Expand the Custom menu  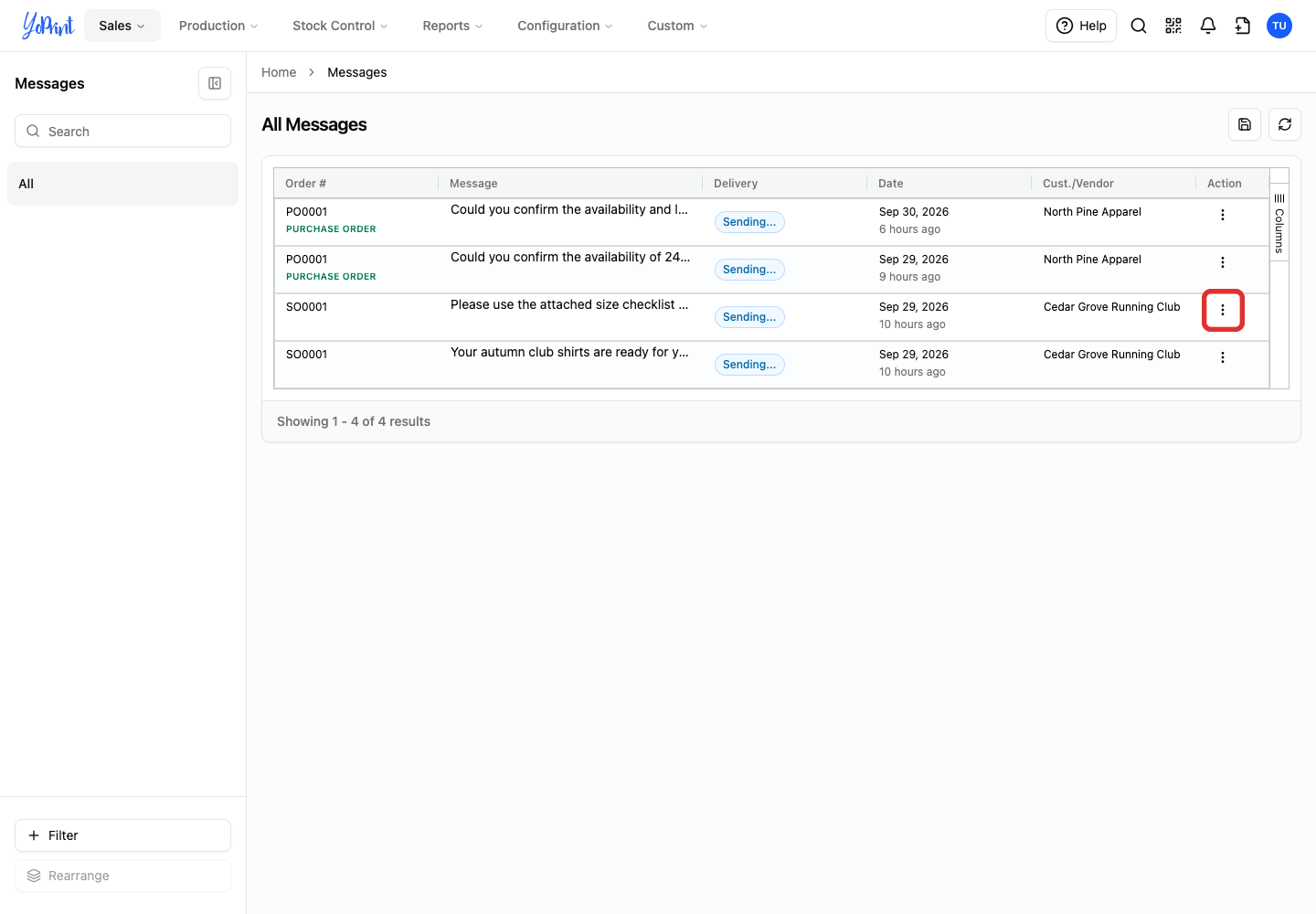coord(677,26)
